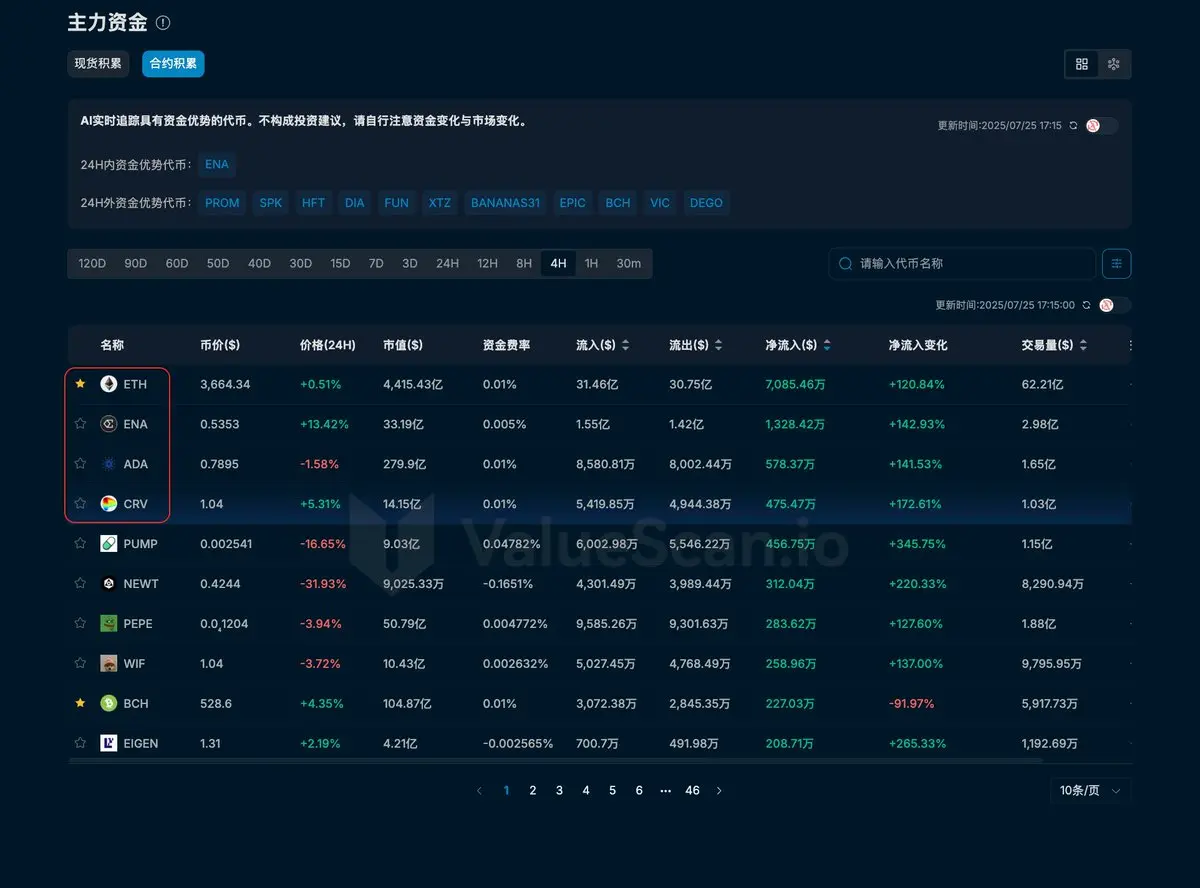Viewport: 1200px width, 888px height.
Task: Select the 24H timeframe tab
Action: click(447, 264)
